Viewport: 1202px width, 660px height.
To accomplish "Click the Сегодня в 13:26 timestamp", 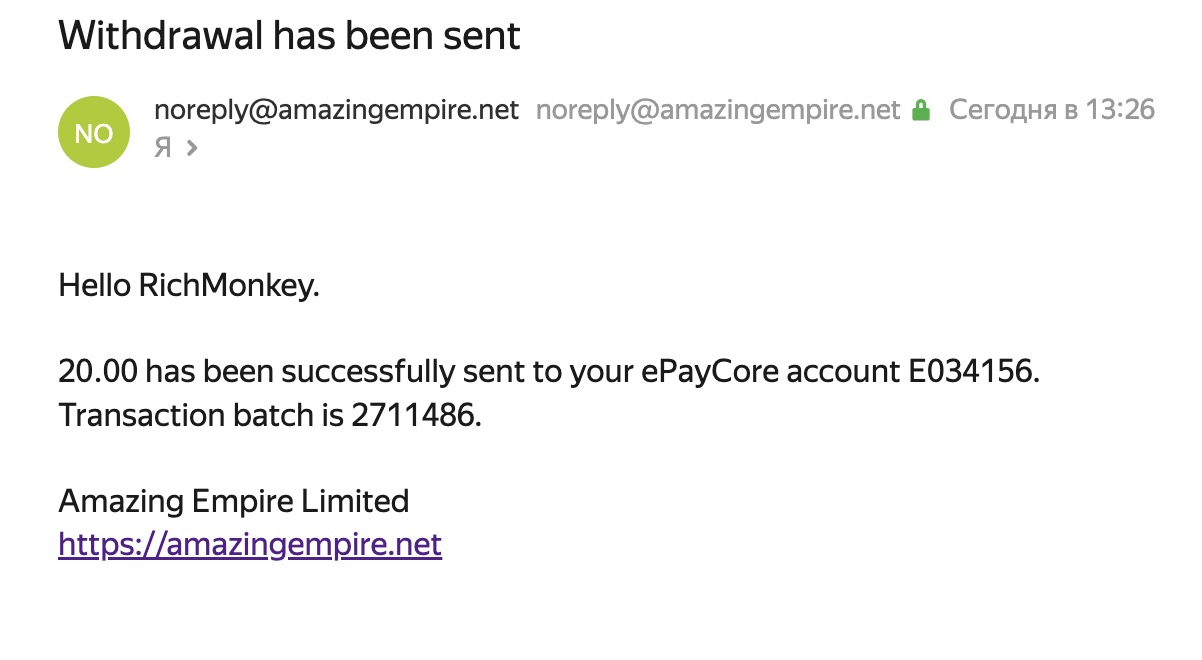I will (1052, 110).
